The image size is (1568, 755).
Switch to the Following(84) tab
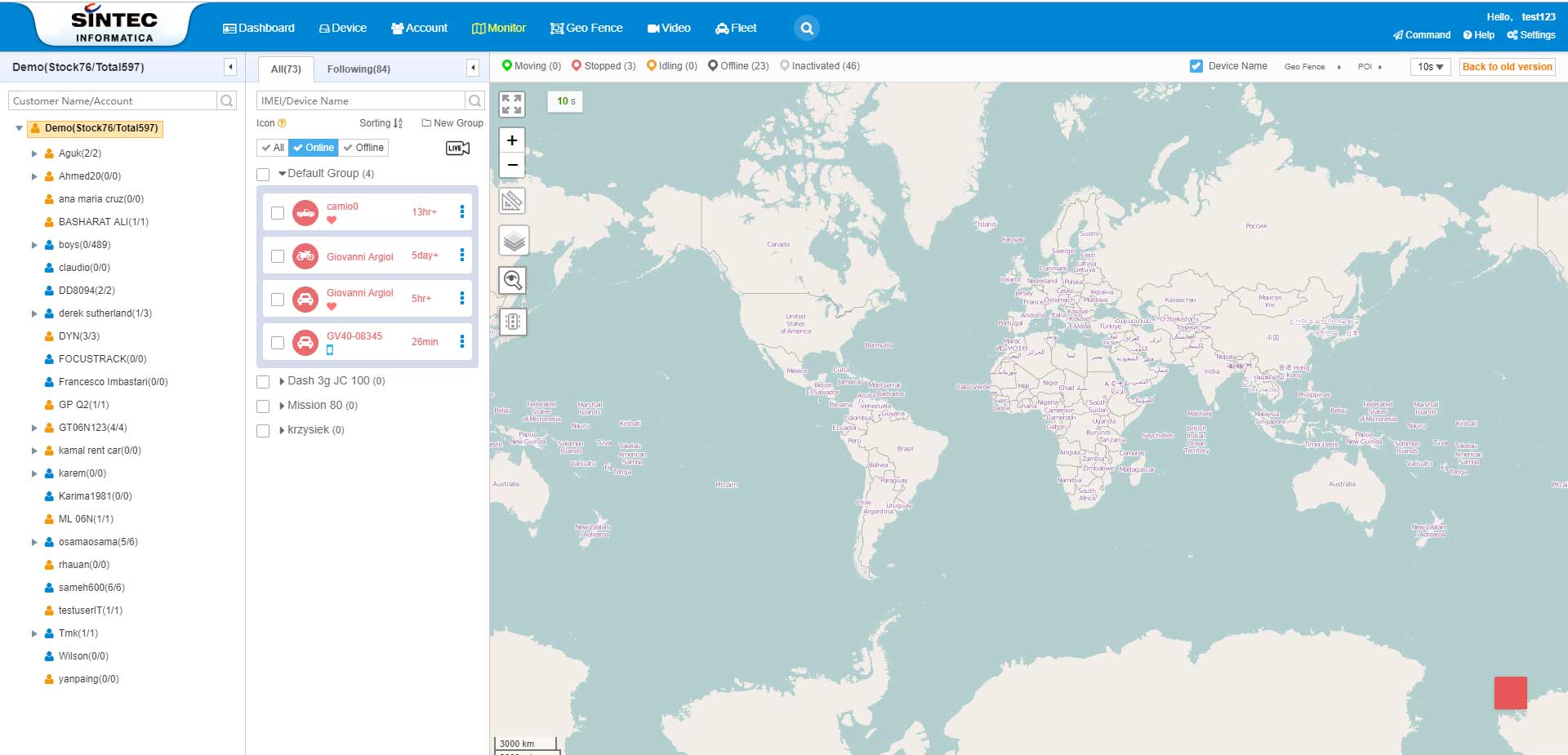tap(359, 69)
